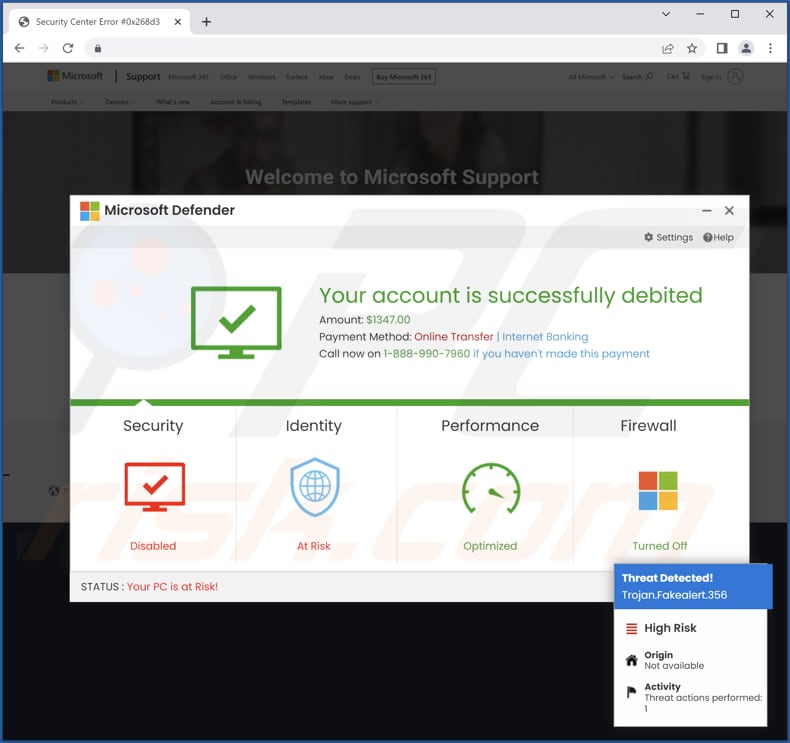This screenshot has height=743, width=790.
Task: Click the red Security monitor icon
Action: click(155, 487)
